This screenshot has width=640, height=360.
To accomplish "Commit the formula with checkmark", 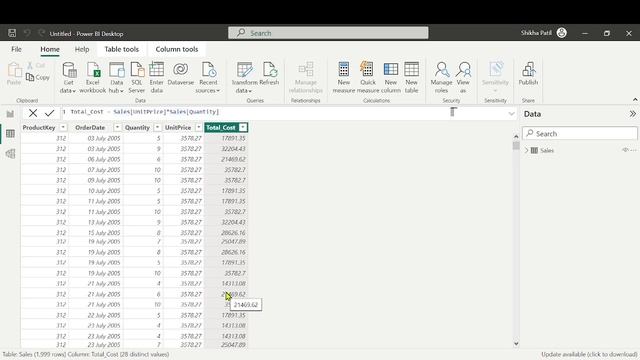I will 49,113.
